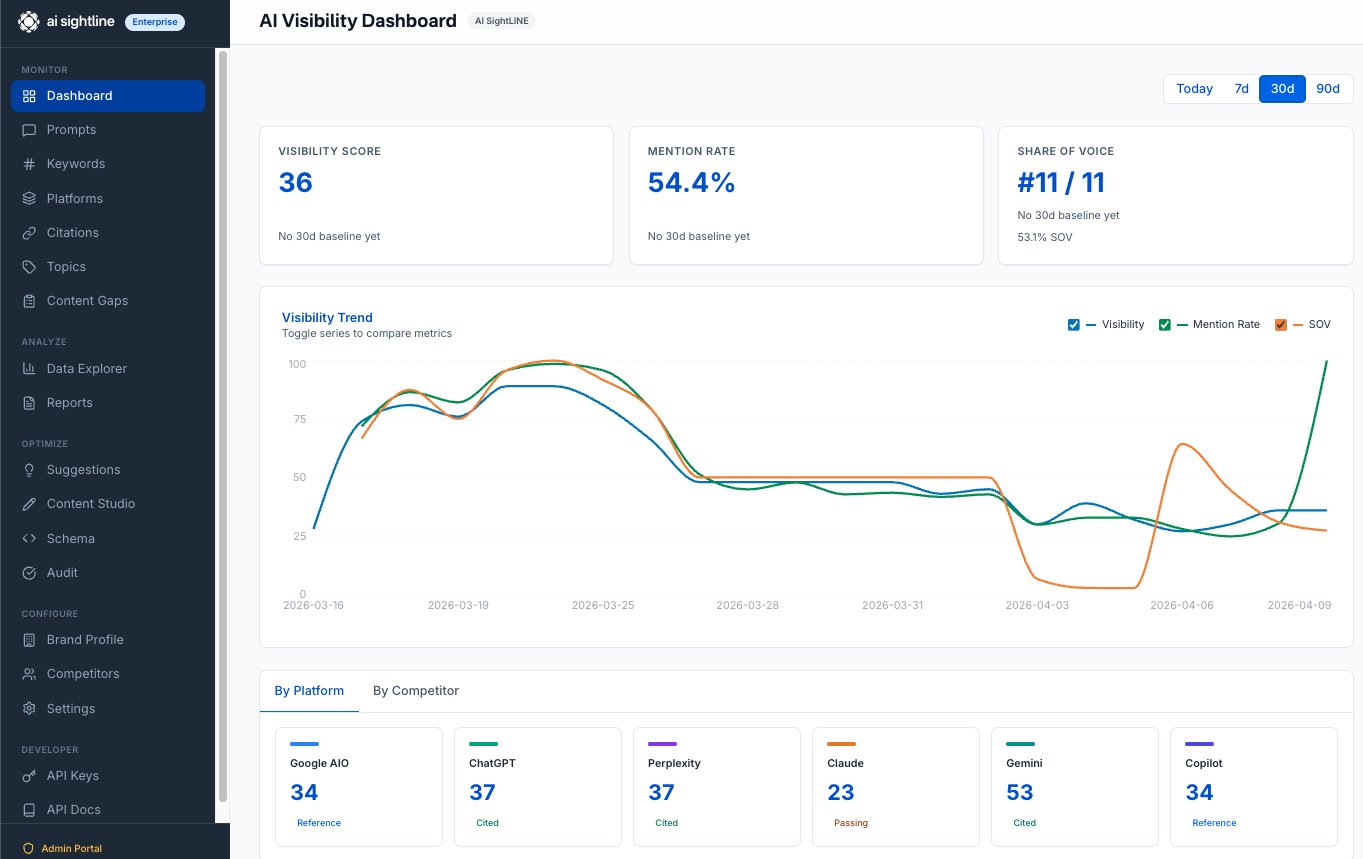Open Data Explorer bar chart icon
The height and width of the screenshot is (859, 1363).
29,369
